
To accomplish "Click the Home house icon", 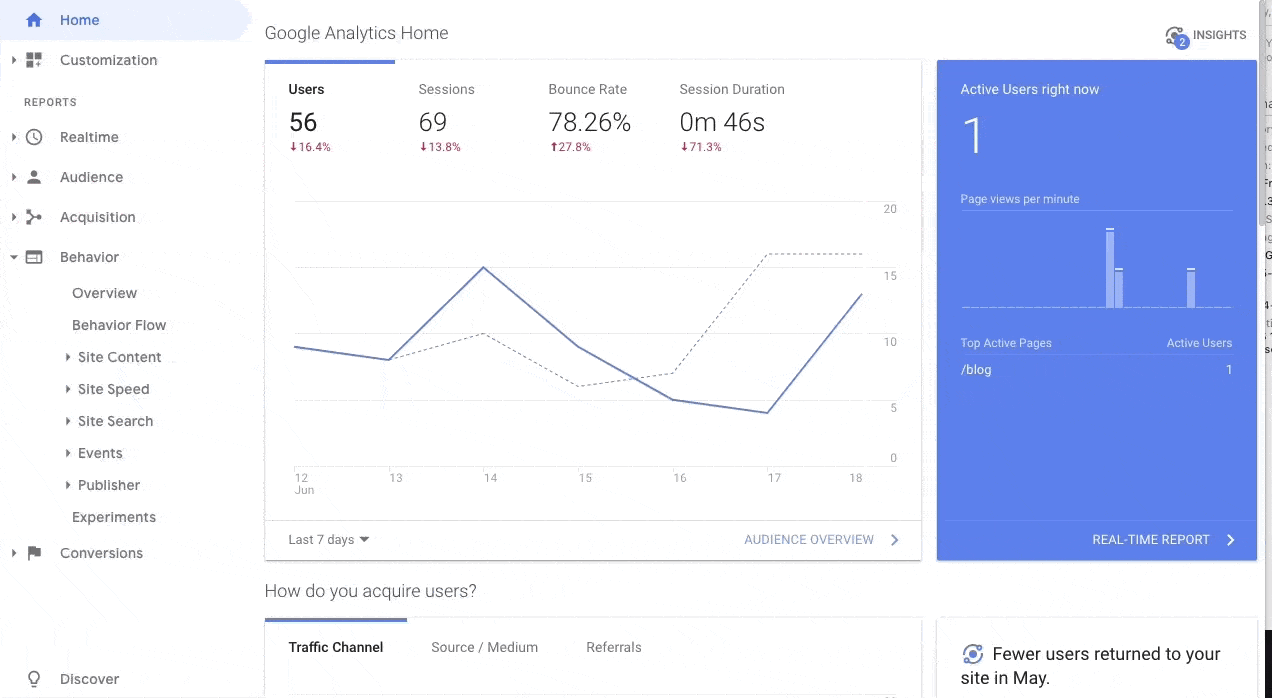I will pyautogui.click(x=34, y=20).
